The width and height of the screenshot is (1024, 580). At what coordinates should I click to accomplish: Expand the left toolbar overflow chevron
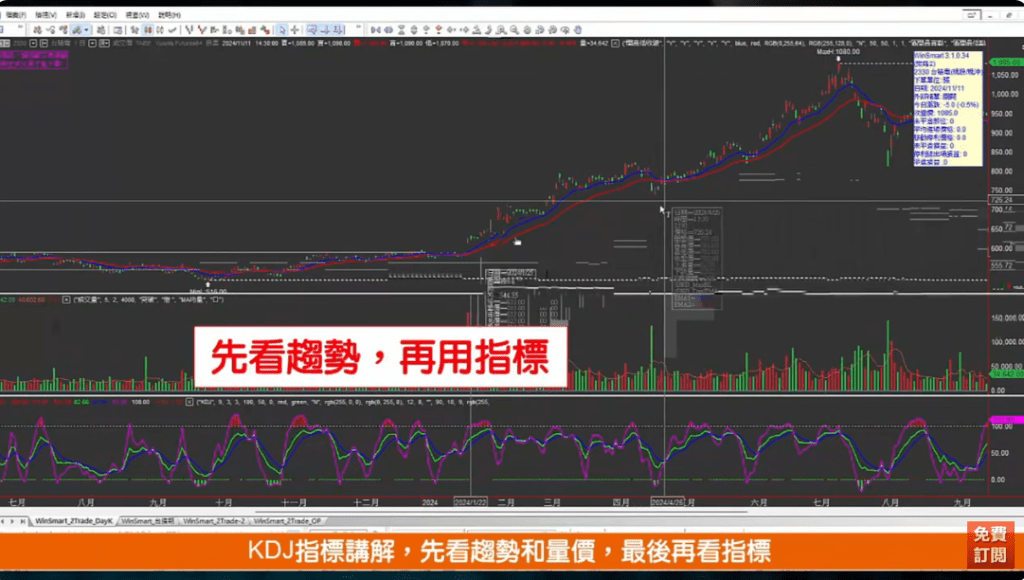coord(20,28)
